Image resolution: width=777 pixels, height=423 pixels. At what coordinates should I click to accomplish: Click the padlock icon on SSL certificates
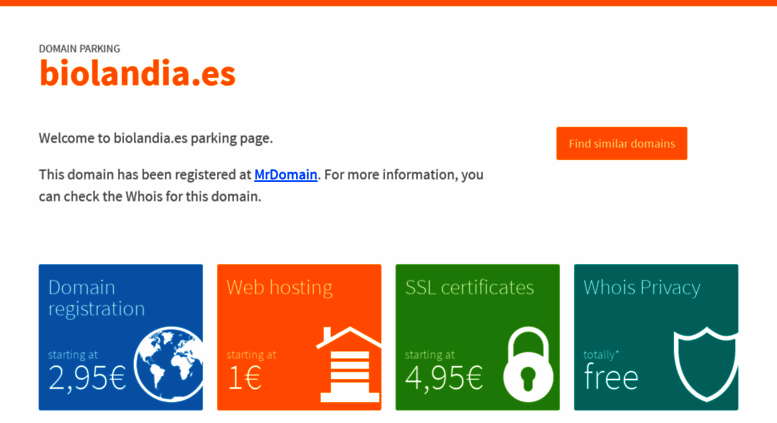pos(528,364)
